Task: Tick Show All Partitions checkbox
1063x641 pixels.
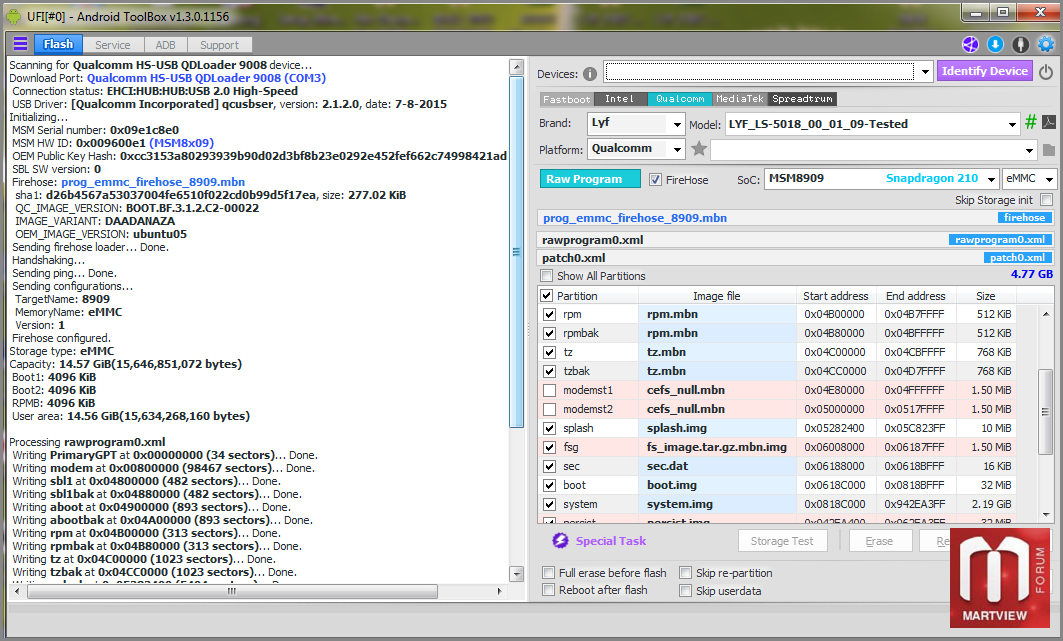Action: (x=546, y=276)
